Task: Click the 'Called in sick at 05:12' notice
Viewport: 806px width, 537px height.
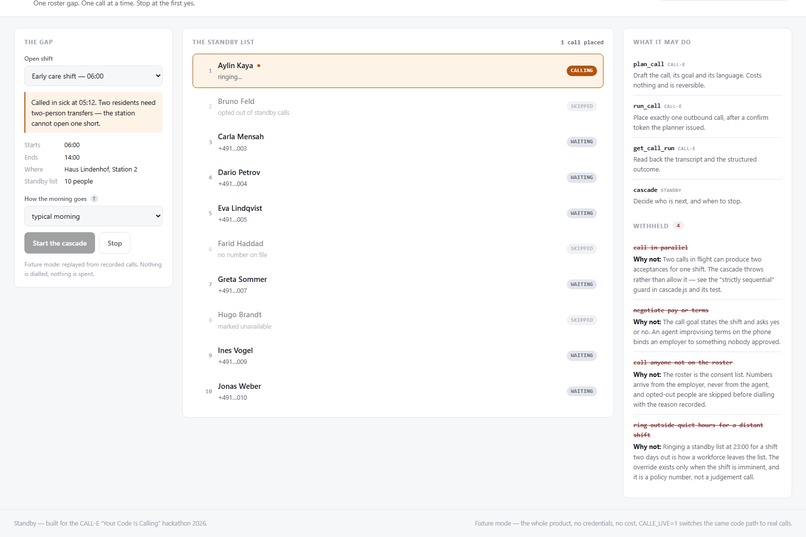Action: pos(93,113)
